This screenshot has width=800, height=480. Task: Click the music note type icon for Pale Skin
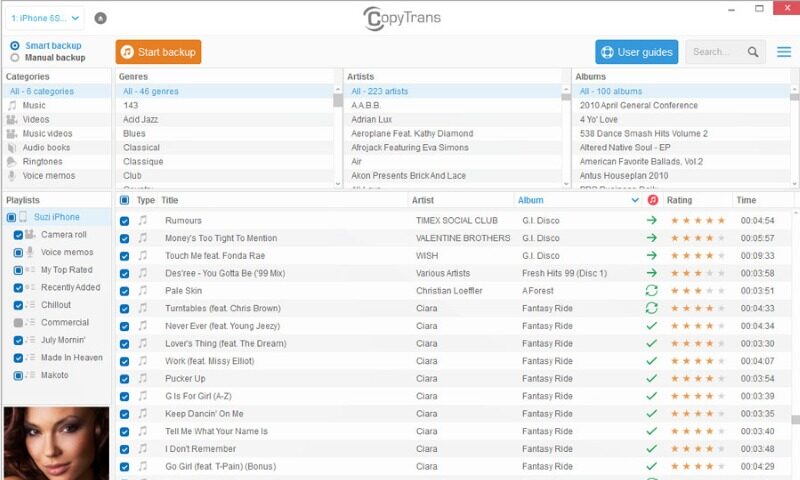coord(143,290)
